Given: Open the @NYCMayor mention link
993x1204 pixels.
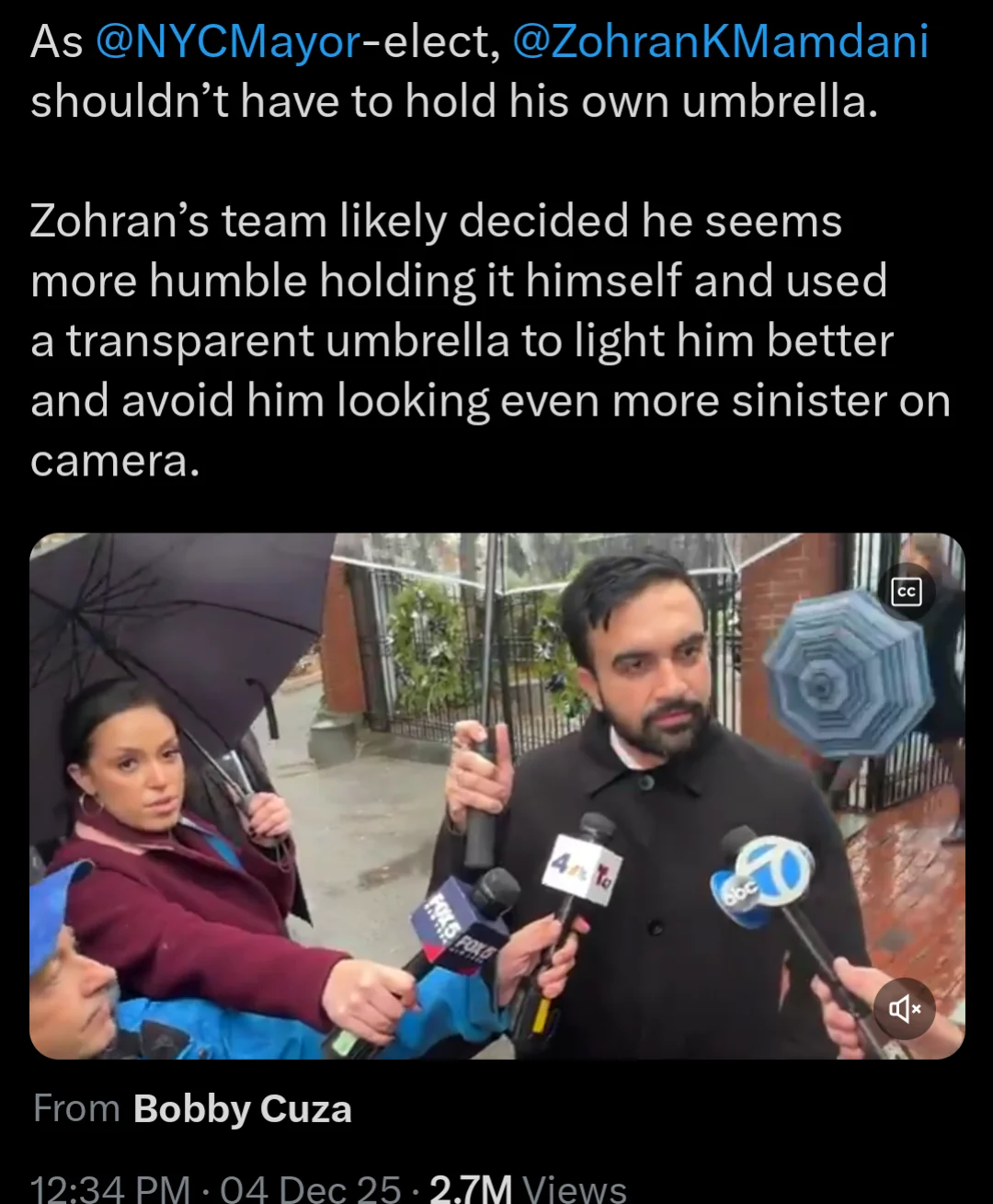Looking at the screenshot, I should tap(228, 41).
